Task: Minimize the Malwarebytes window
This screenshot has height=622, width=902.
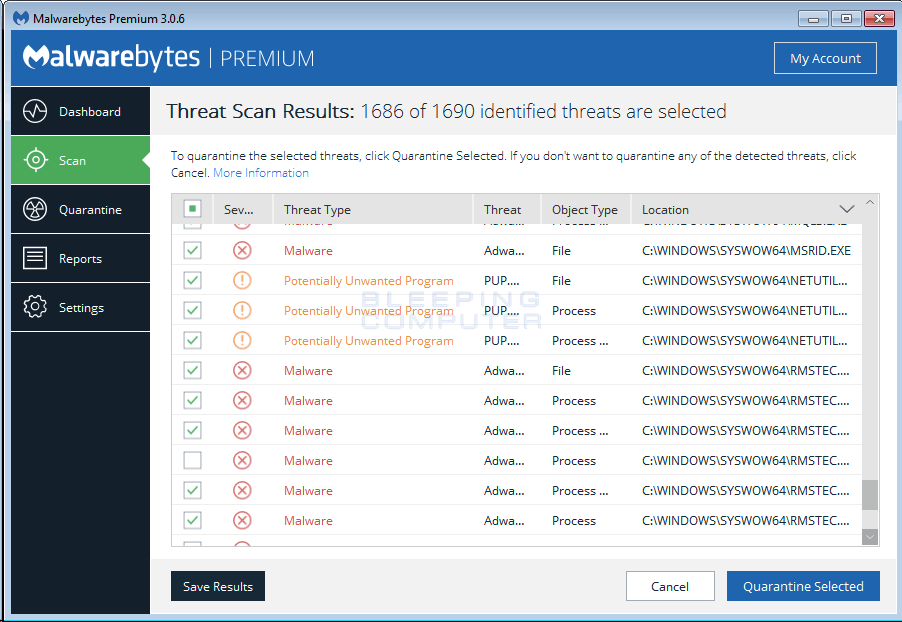Action: [x=813, y=18]
